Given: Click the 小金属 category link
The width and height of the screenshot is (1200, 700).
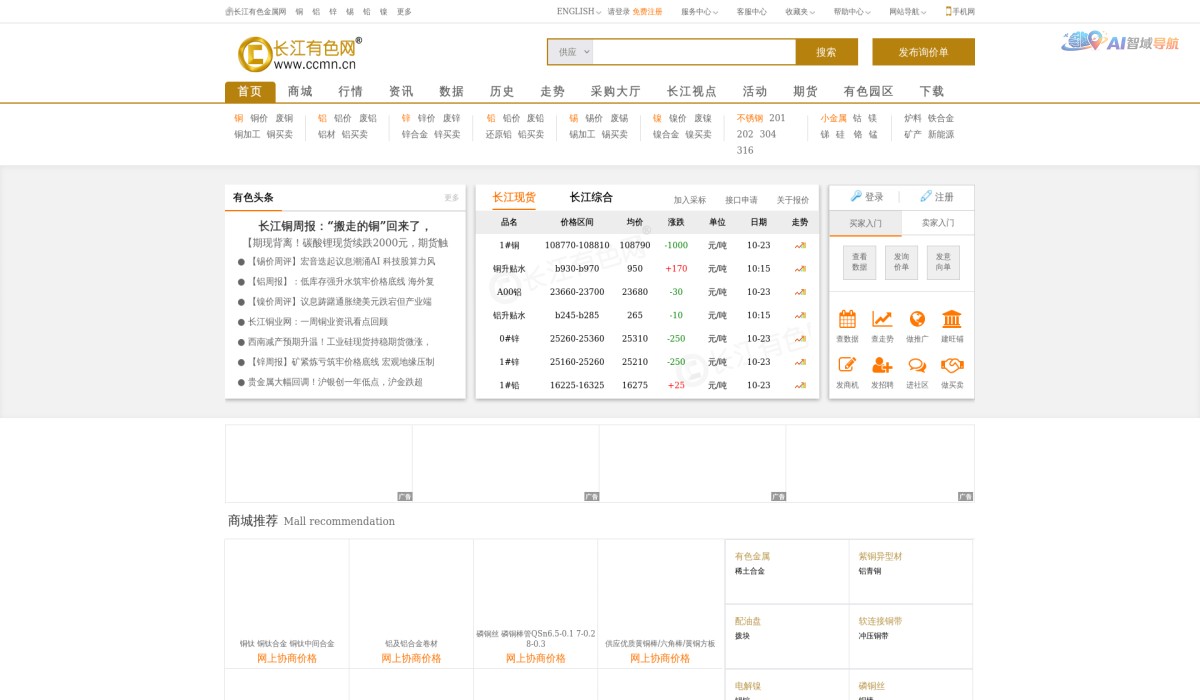Looking at the screenshot, I should pyautogui.click(x=834, y=118).
